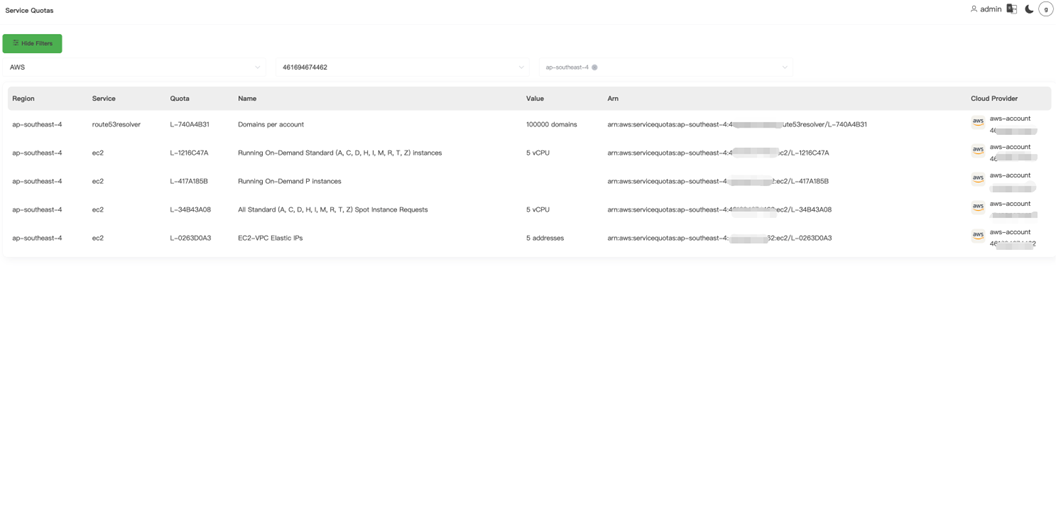This screenshot has width=1056, height=526.
Task: Click AWS logo in L-1216C47A row
Action: [978, 150]
